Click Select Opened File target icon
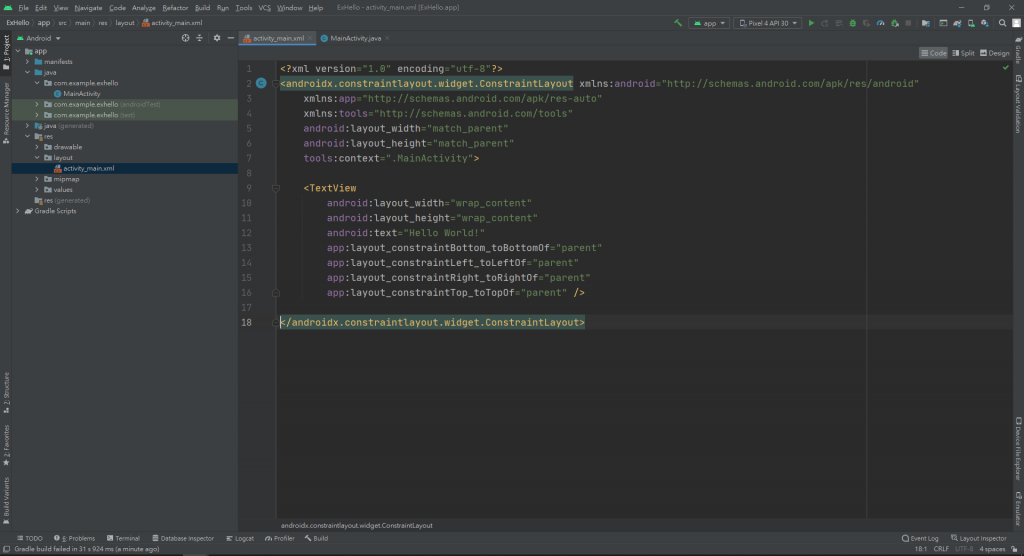 (x=185, y=38)
